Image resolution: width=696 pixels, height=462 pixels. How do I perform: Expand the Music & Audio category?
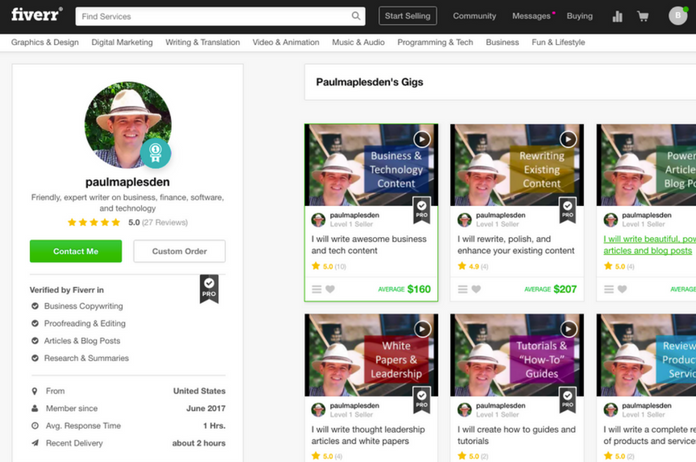click(x=358, y=43)
